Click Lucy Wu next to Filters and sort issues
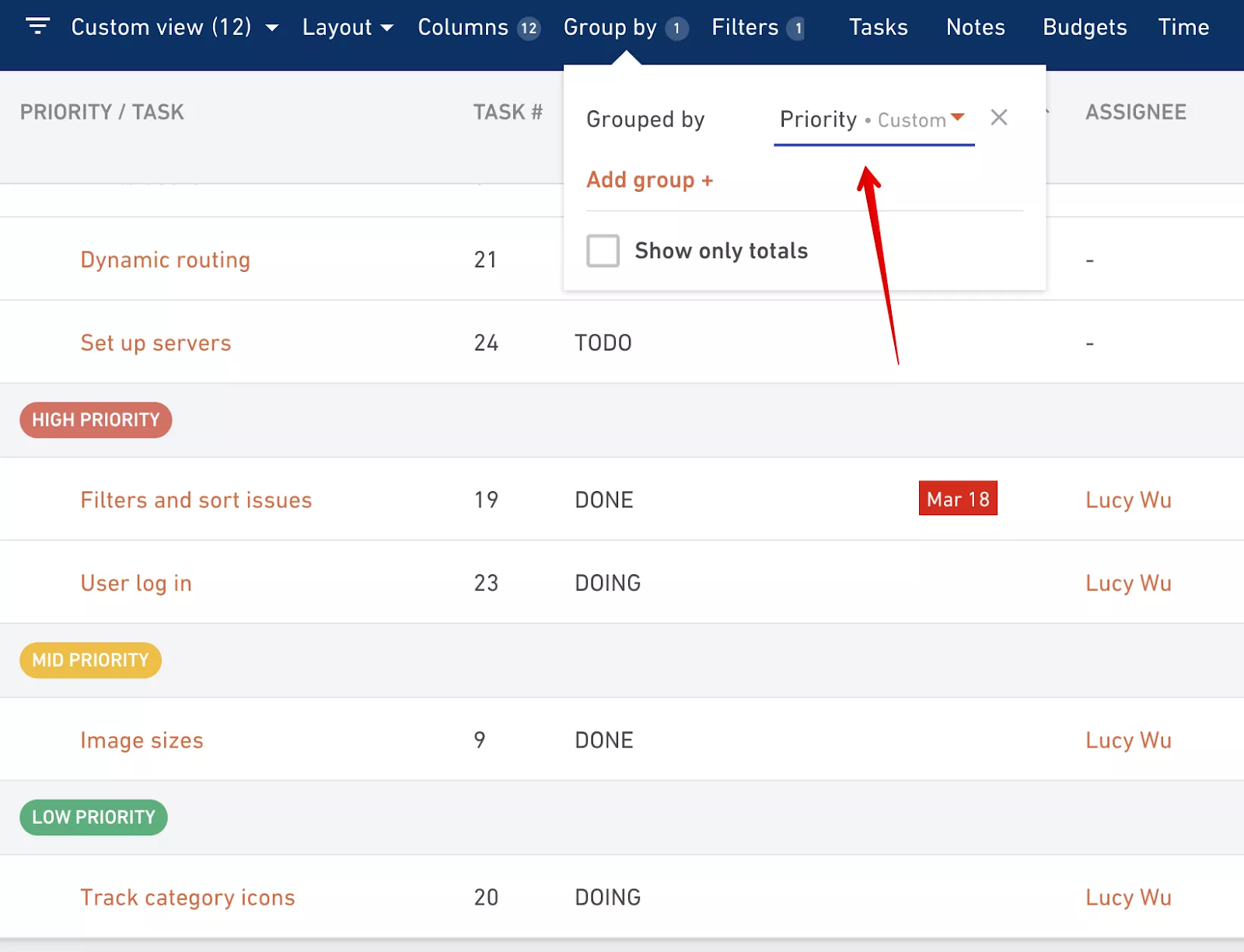The width and height of the screenshot is (1244, 952). click(x=1127, y=500)
